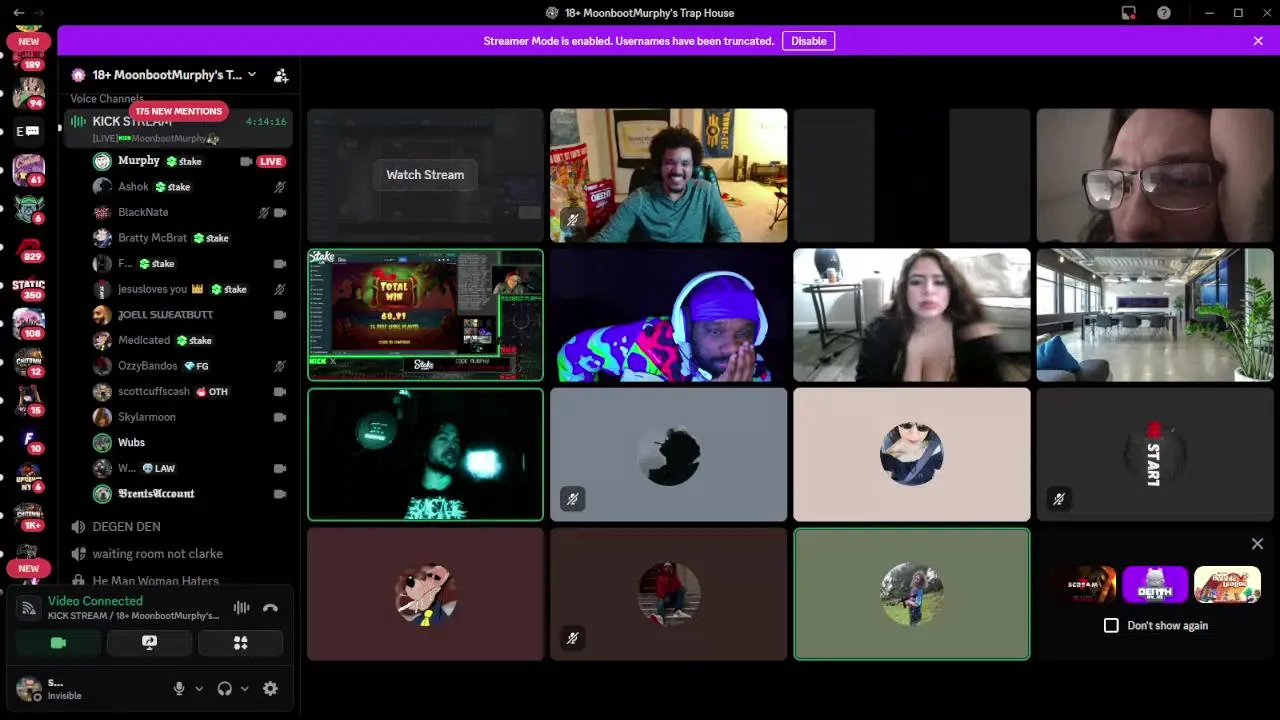Open server icon with 1K+ badge
1280x720 pixels.
pos(28,516)
